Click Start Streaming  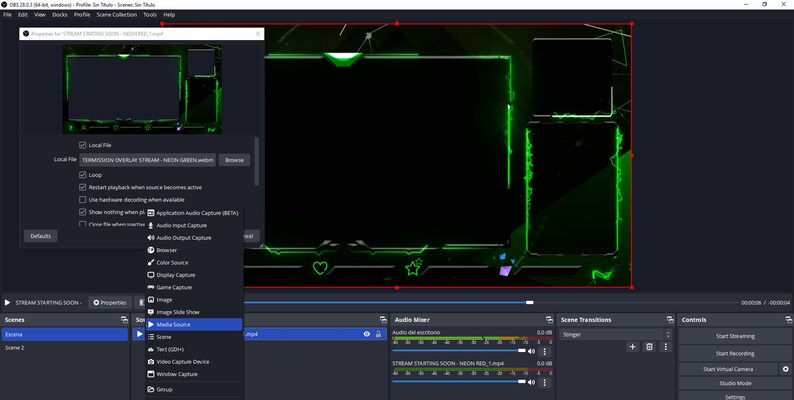click(x=735, y=336)
